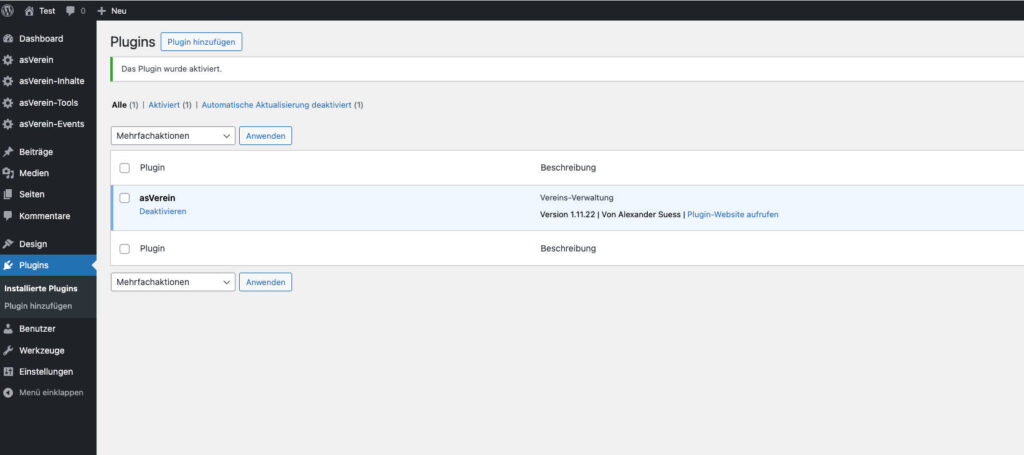Open the Einstellungen menu item

click(x=46, y=371)
